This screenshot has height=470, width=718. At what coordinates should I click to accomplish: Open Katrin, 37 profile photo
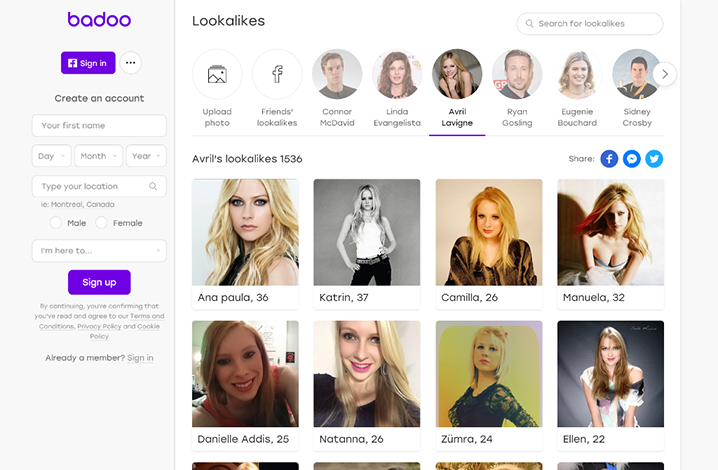click(367, 232)
